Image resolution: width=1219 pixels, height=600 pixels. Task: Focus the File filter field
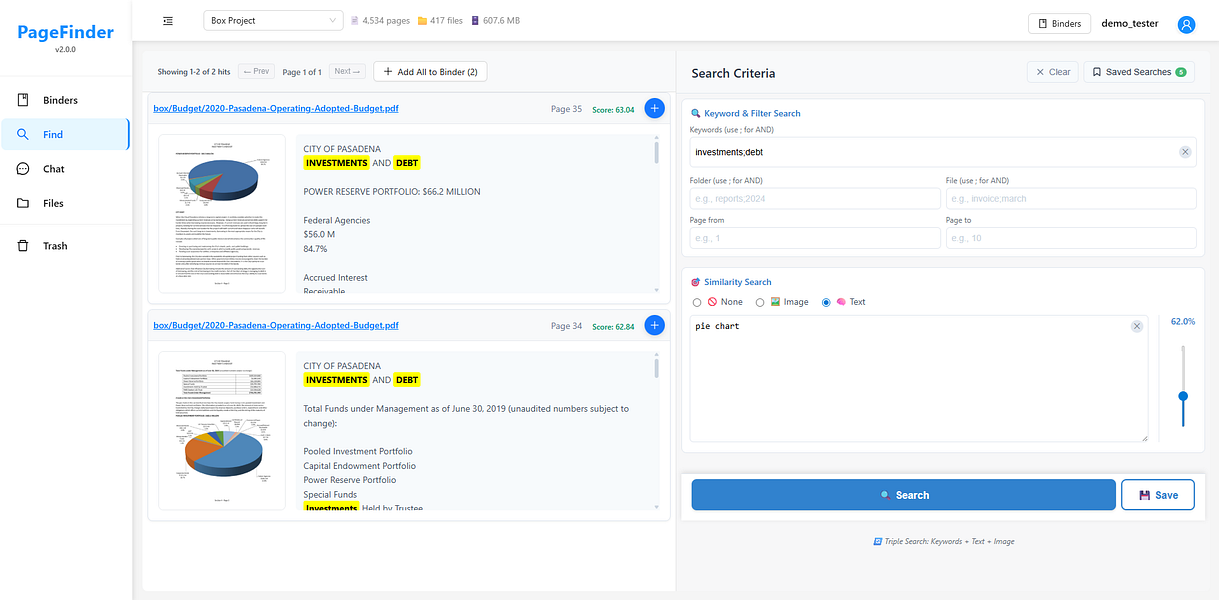pyautogui.click(x=1071, y=199)
